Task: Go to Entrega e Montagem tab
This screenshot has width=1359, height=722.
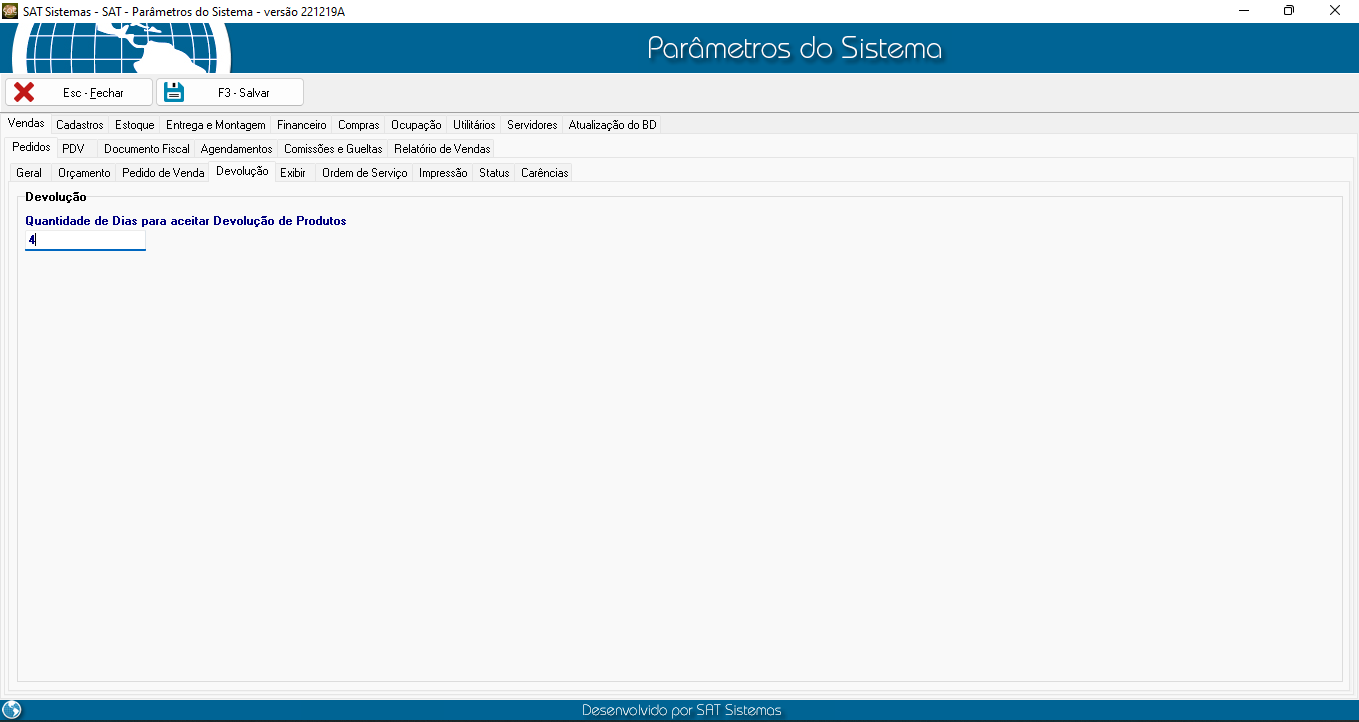Action: [215, 125]
